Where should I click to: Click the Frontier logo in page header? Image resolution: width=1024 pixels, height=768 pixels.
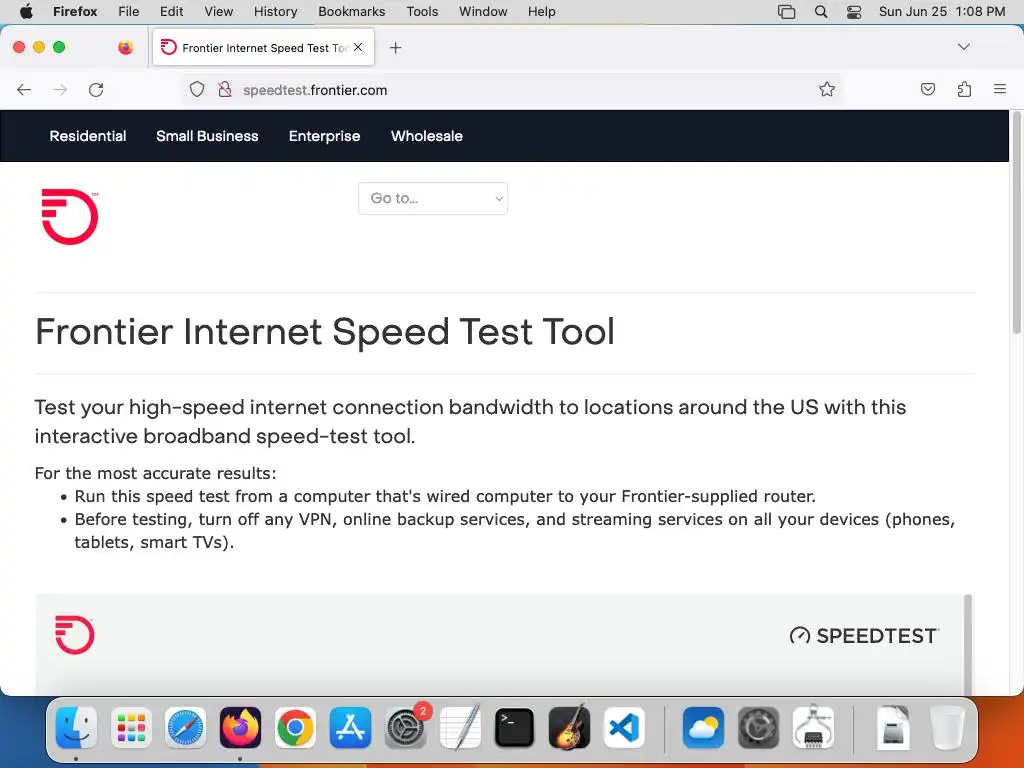pyautogui.click(x=70, y=217)
